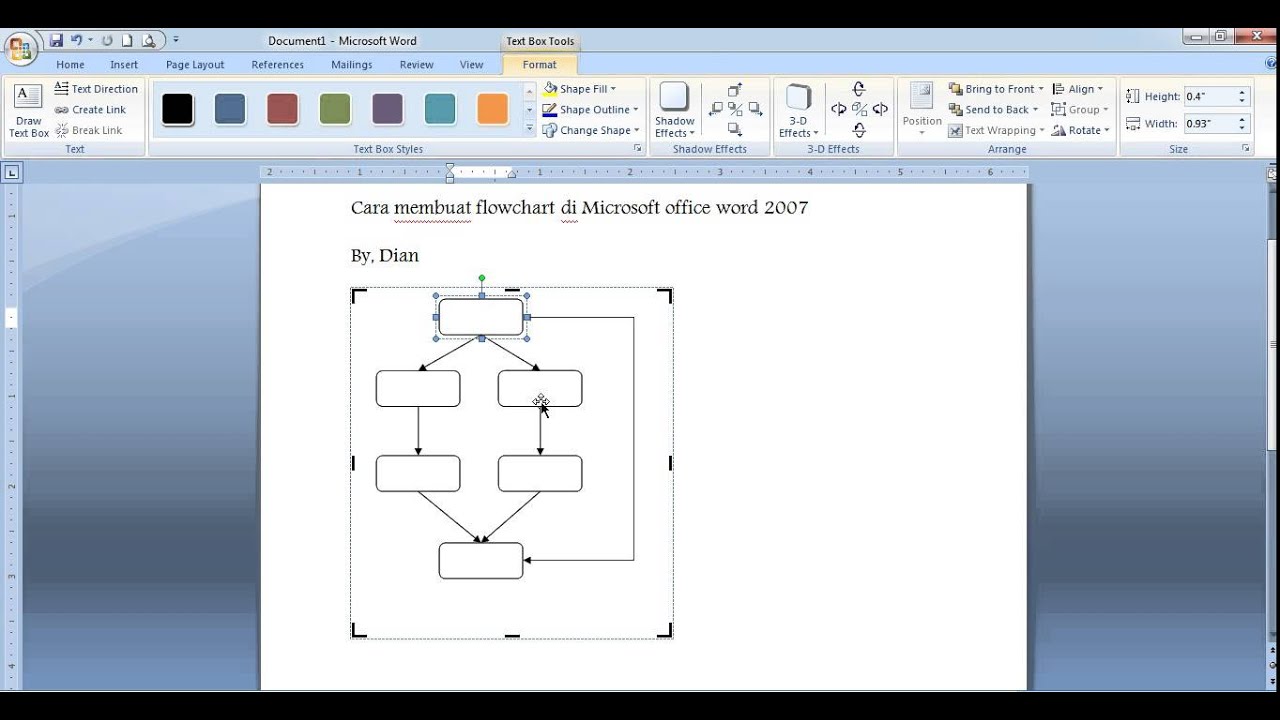Open the Undo history dropdown arrow

point(90,41)
